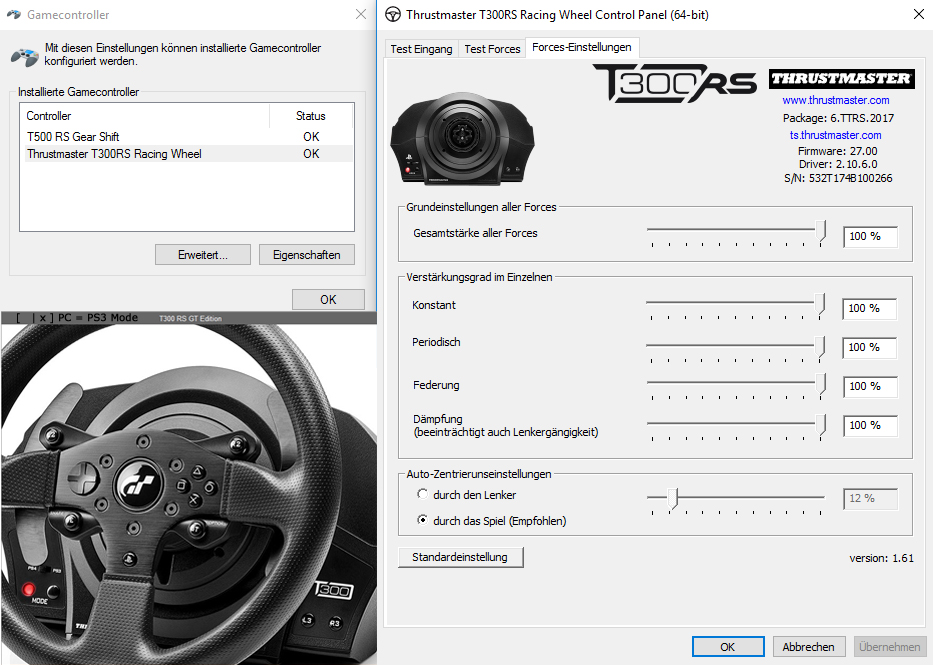Click the Übernehmen button

pyautogui.click(x=889, y=647)
